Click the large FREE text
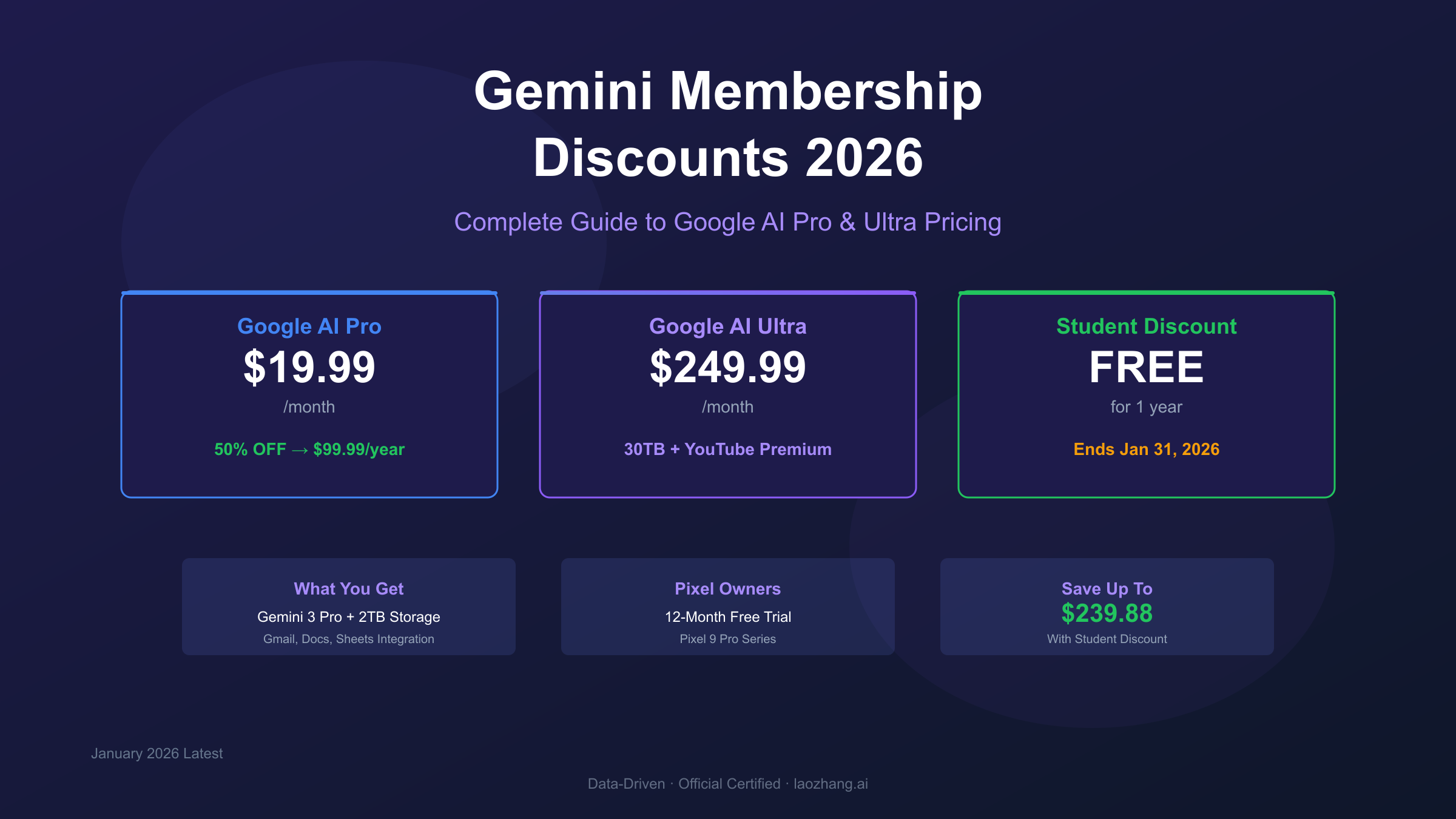Screen dimensions: 1456x819 [x=1146, y=367]
